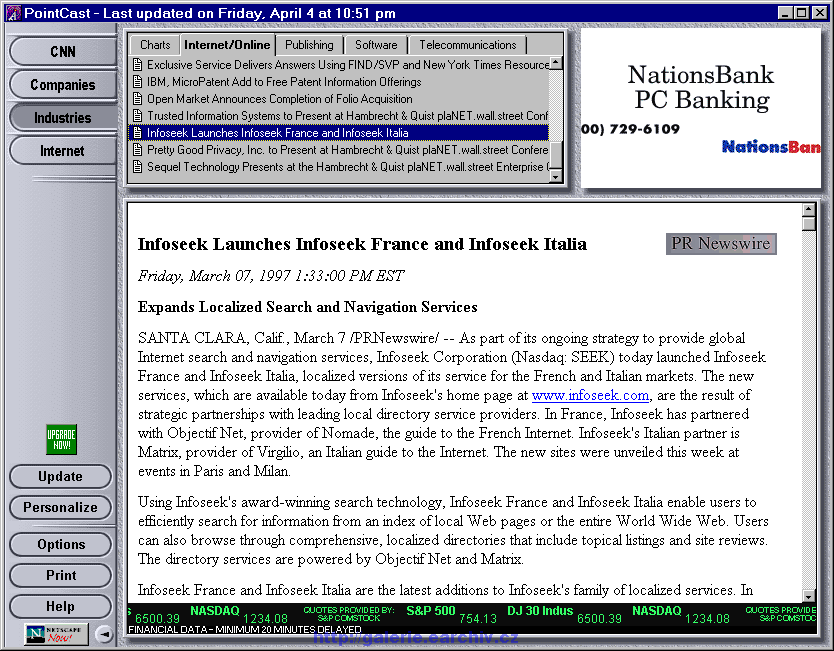Click the Update button
Image resolution: width=834 pixels, height=651 pixels.
click(x=61, y=477)
